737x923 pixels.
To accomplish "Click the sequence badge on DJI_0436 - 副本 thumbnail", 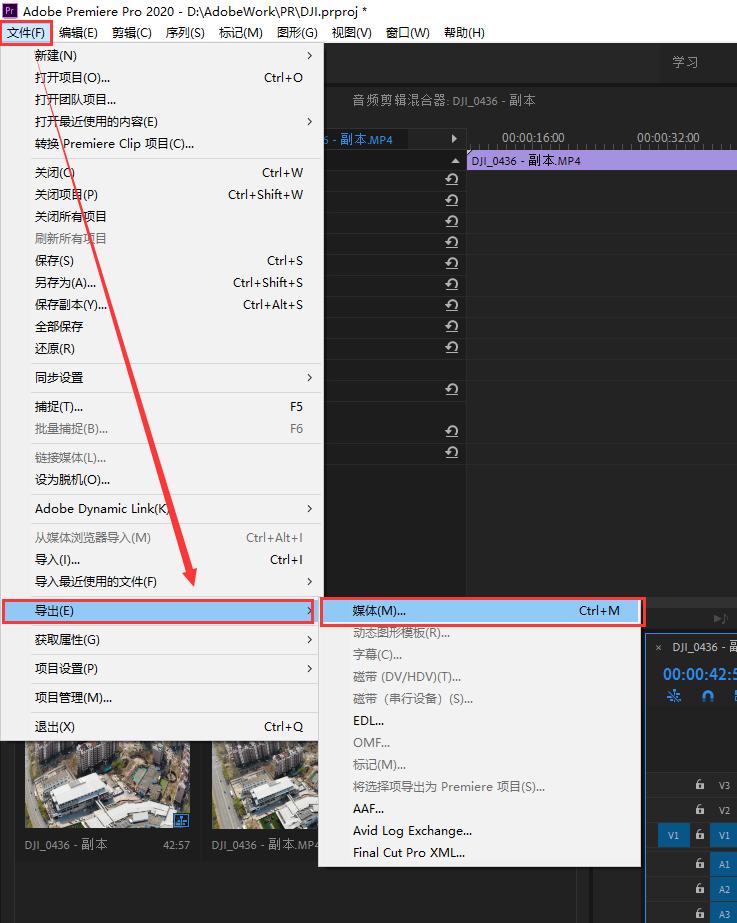I will (181, 819).
